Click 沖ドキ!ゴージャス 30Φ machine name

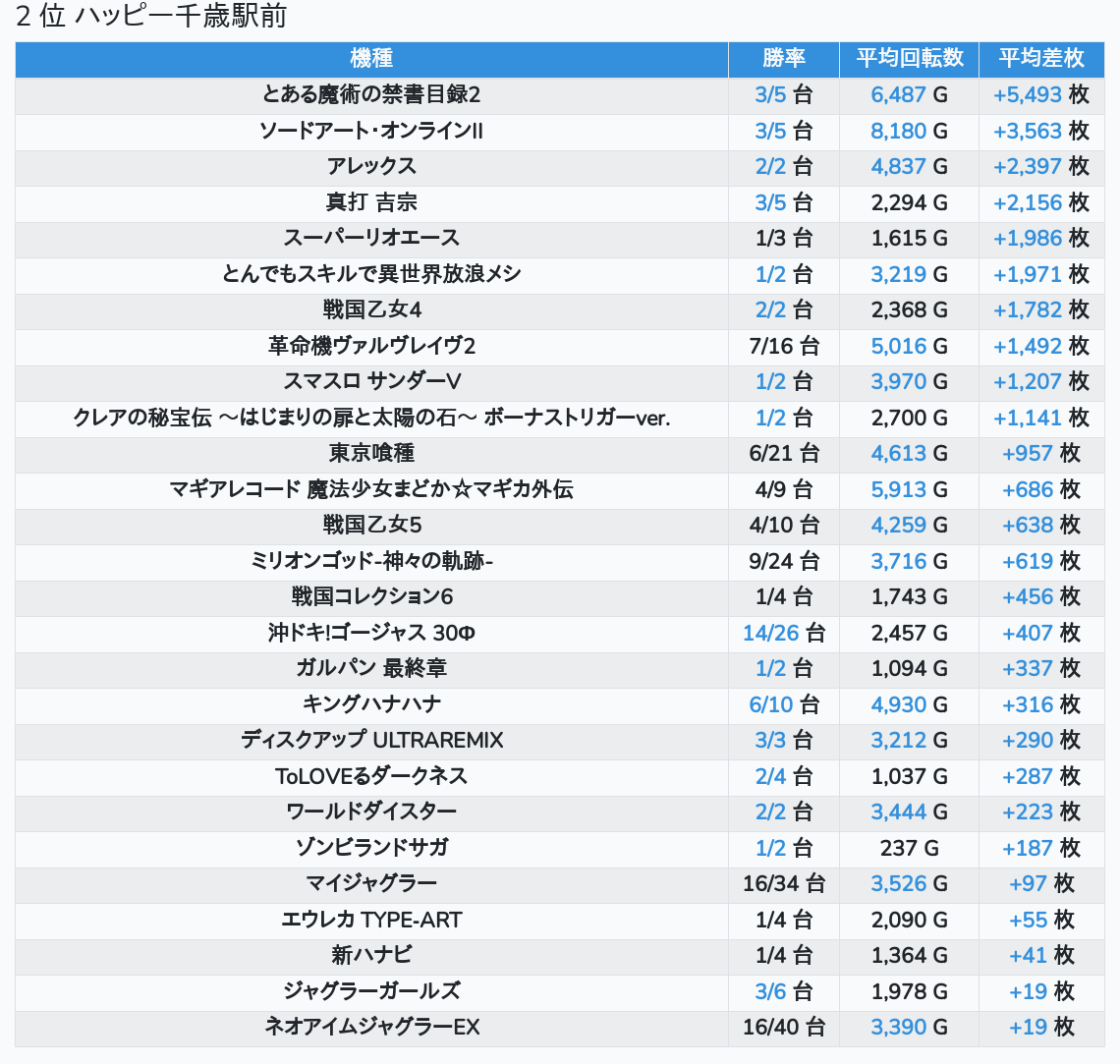pos(371,633)
